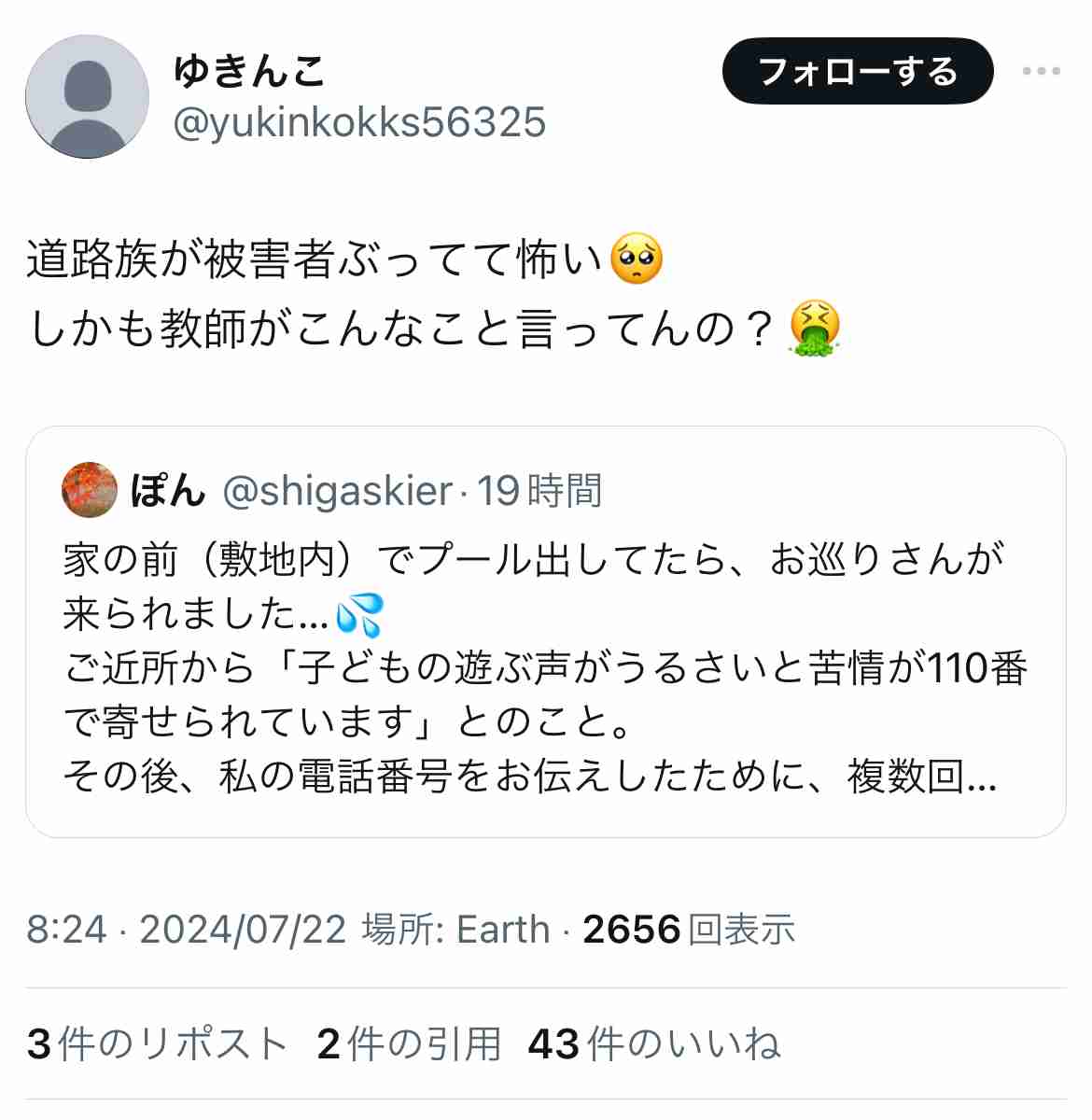Click the pleading face emoji in tweet
This screenshot has width=1092, height=1120.
636,259
